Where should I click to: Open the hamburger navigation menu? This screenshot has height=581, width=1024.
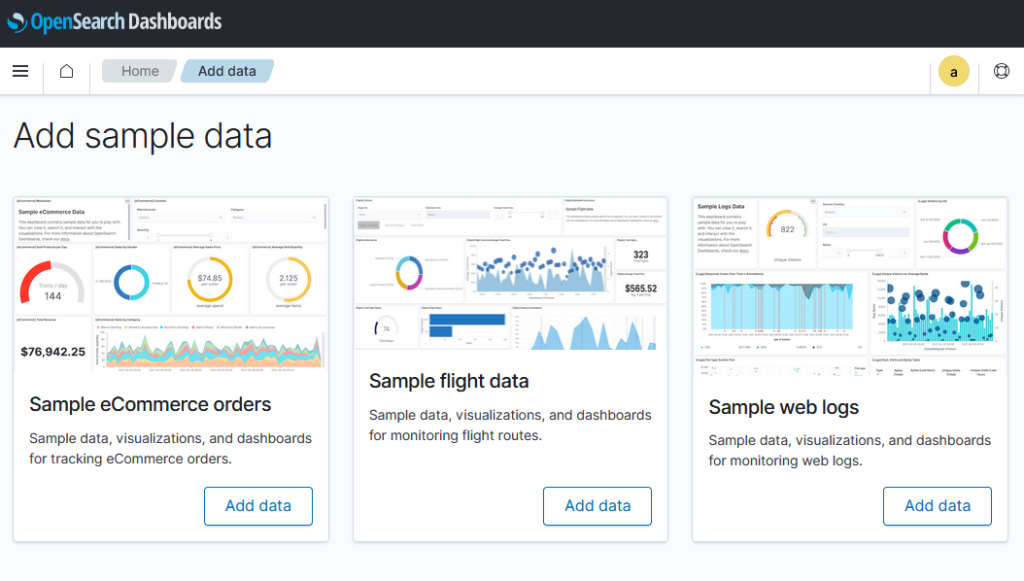20,70
